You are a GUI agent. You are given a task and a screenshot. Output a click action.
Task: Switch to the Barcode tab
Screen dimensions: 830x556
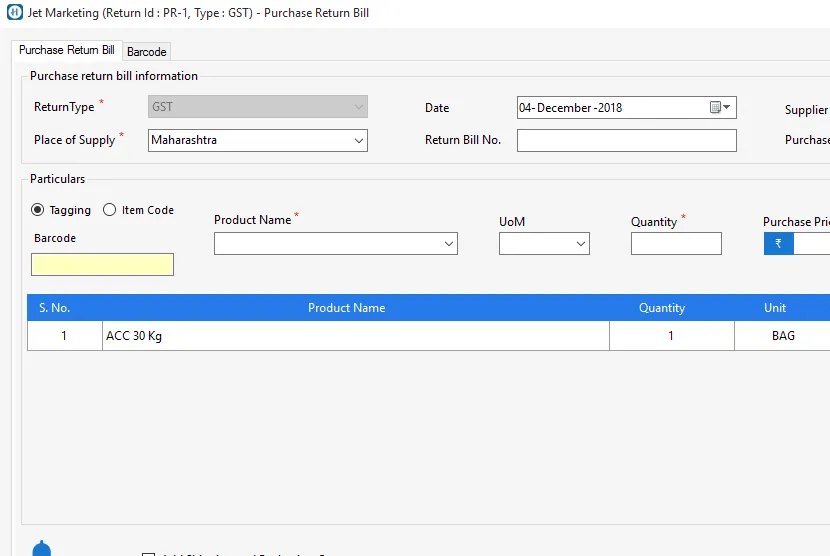click(x=146, y=51)
